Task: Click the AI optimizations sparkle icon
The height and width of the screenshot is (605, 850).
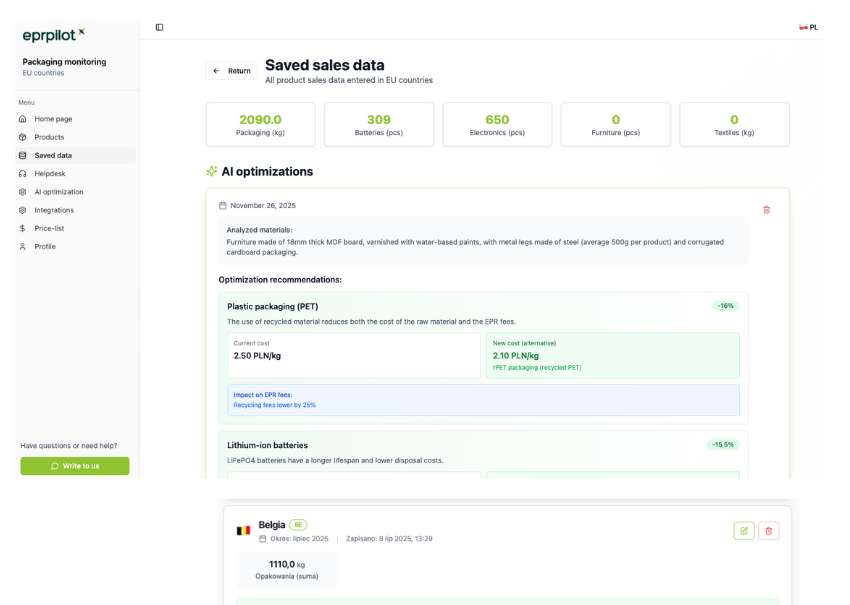Action: (212, 172)
